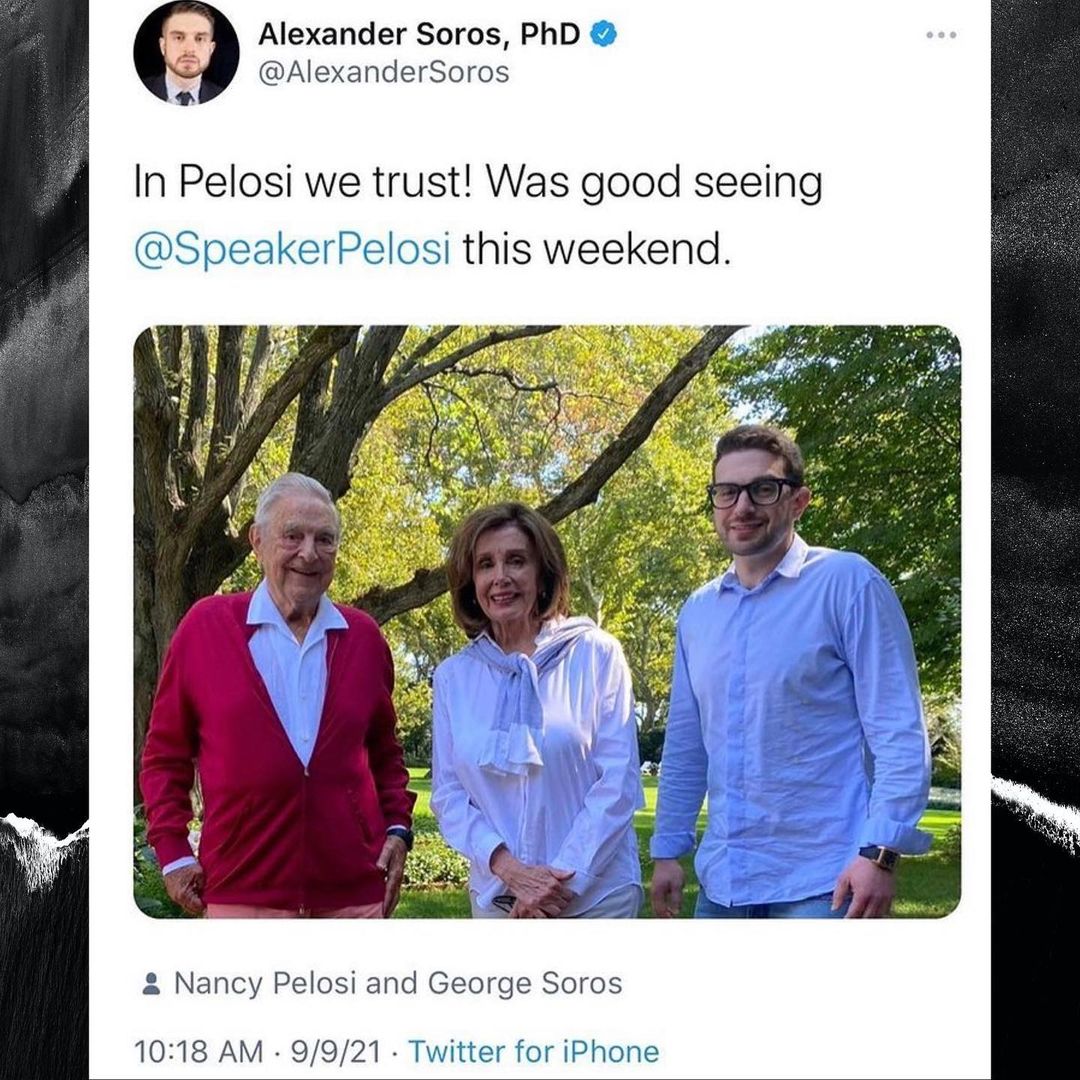Screen dimensions: 1080x1080
Task: Click the dark textured background left of tweet
Action: [44, 540]
